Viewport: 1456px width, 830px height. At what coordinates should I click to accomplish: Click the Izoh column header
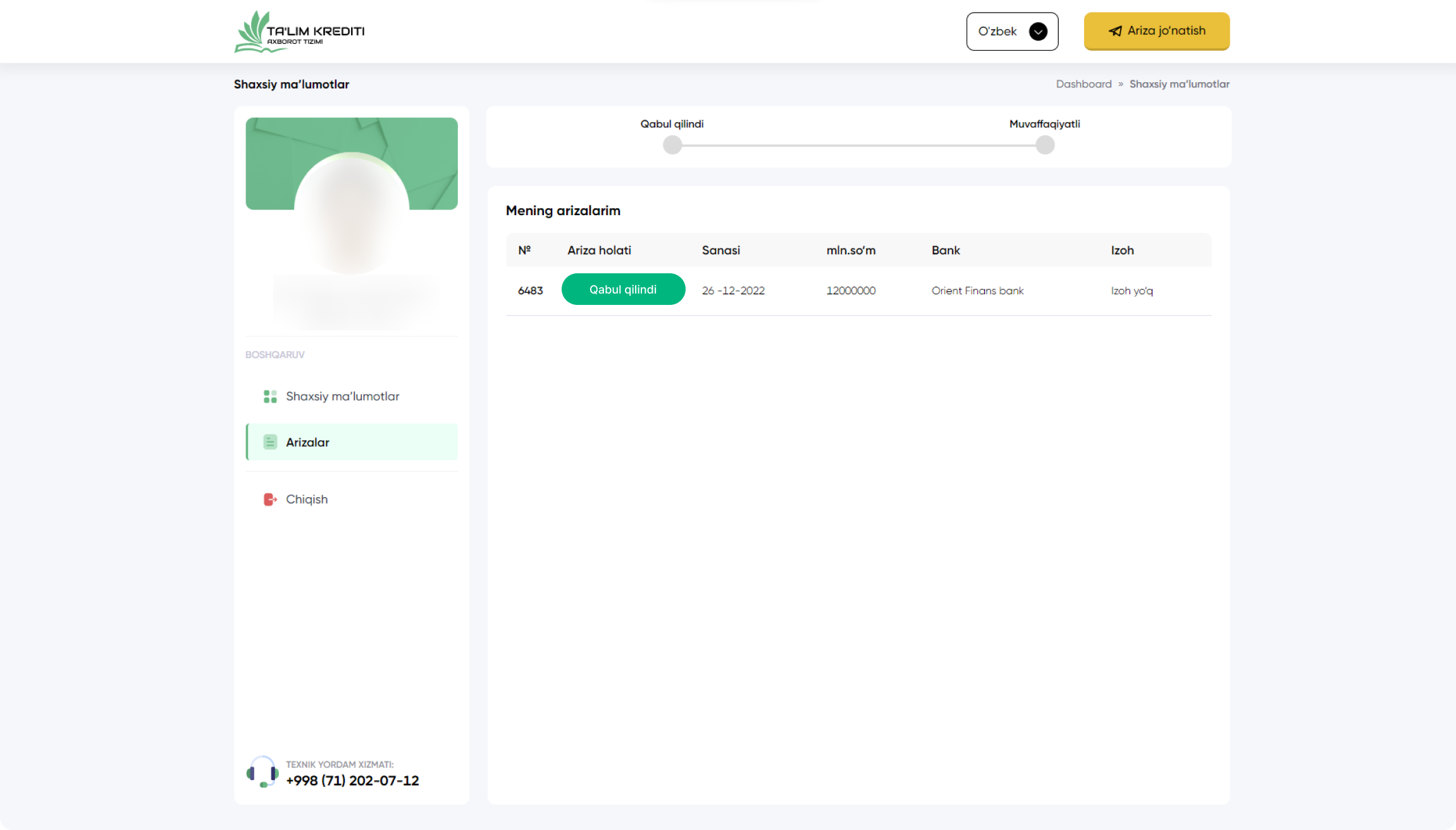[x=1122, y=250]
